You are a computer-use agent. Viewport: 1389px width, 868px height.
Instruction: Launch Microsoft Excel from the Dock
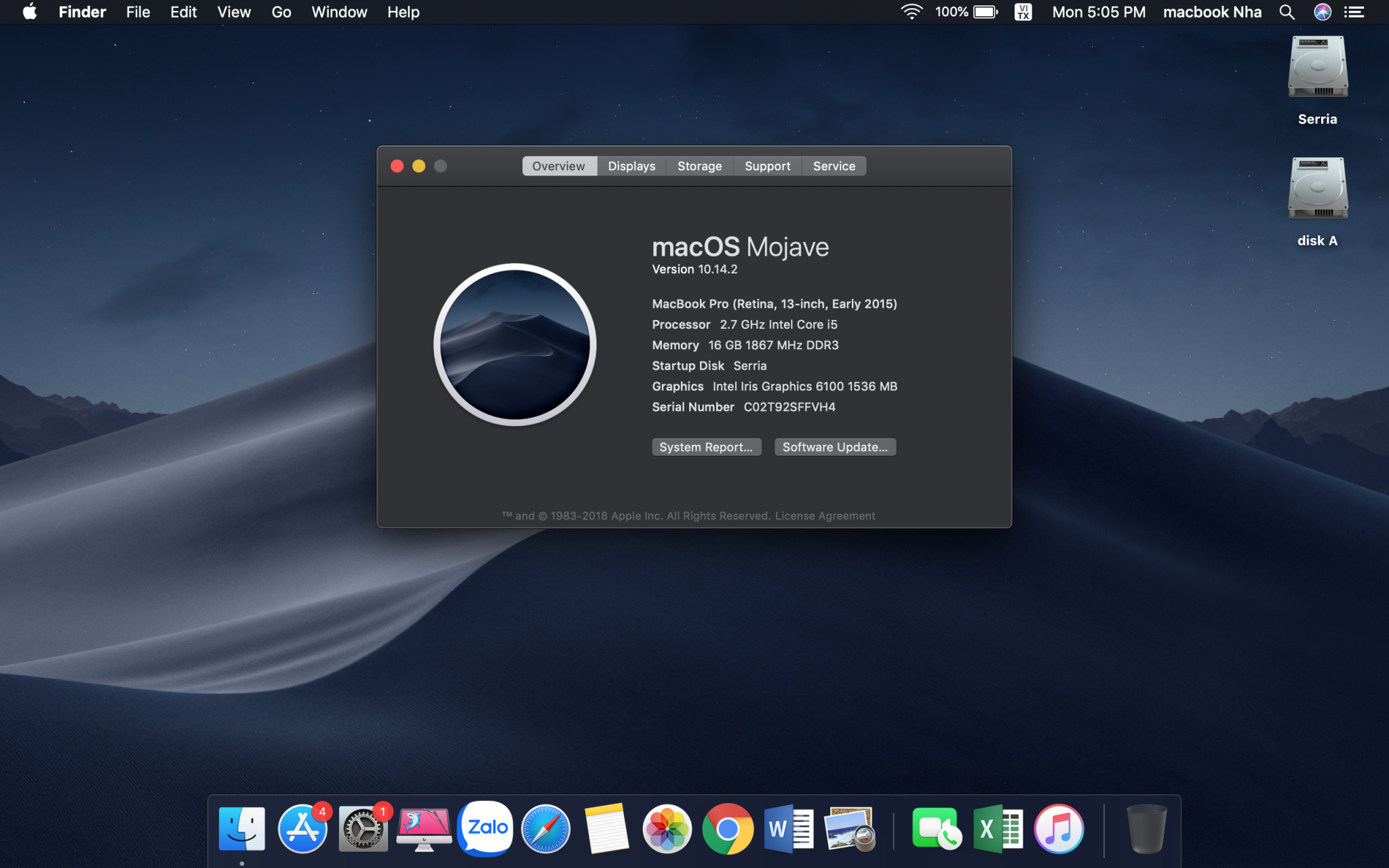pyautogui.click(x=998, y=829)
